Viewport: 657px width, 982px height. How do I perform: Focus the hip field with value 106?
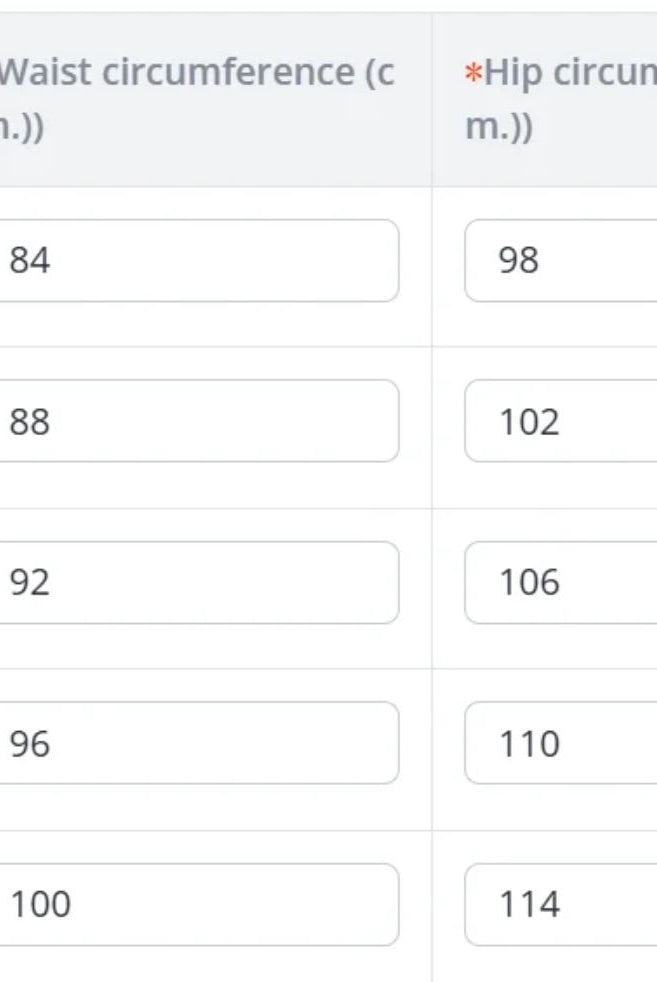point(562,582)
